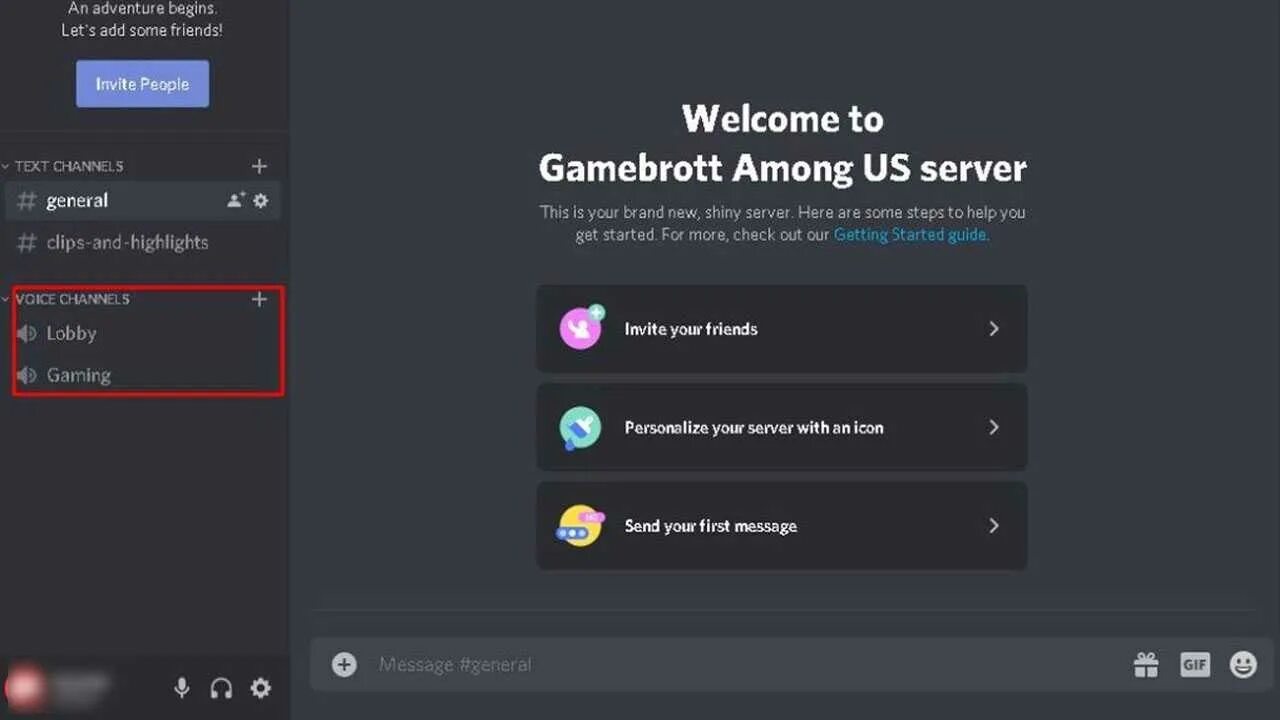Open the gift Nitro icon
Image resolution: width=1280 pixels, height=720 pixels.
(1145, 664)
